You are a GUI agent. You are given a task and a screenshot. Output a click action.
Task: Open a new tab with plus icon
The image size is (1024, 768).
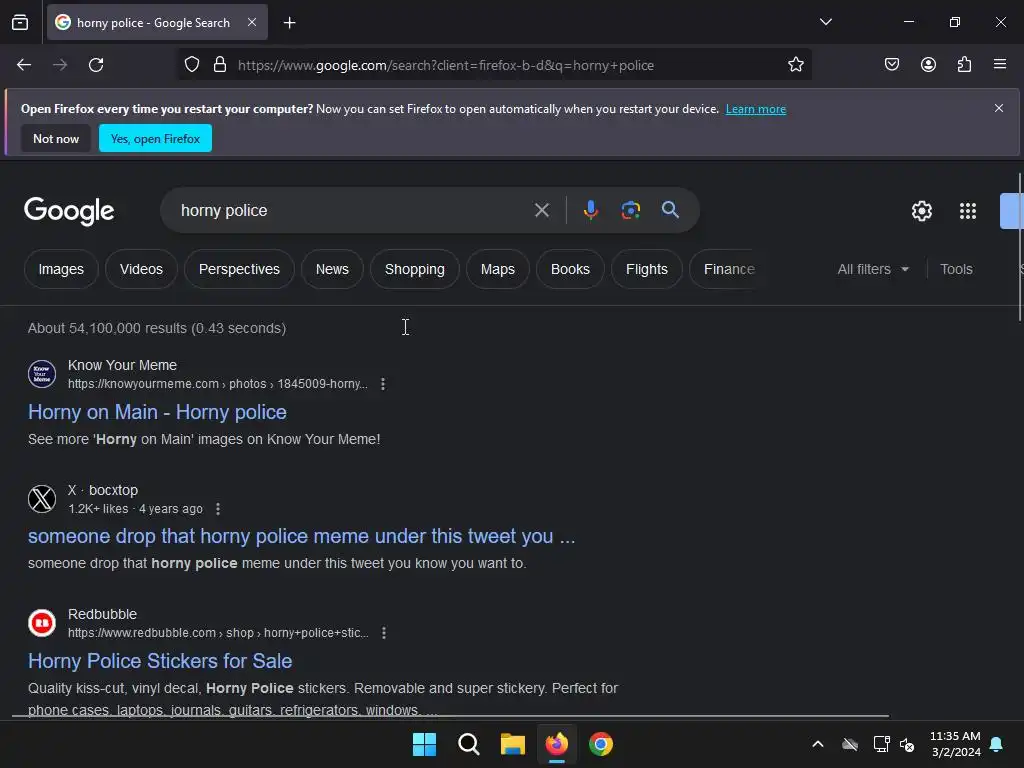pyautogui.click(x=289, y=23)
